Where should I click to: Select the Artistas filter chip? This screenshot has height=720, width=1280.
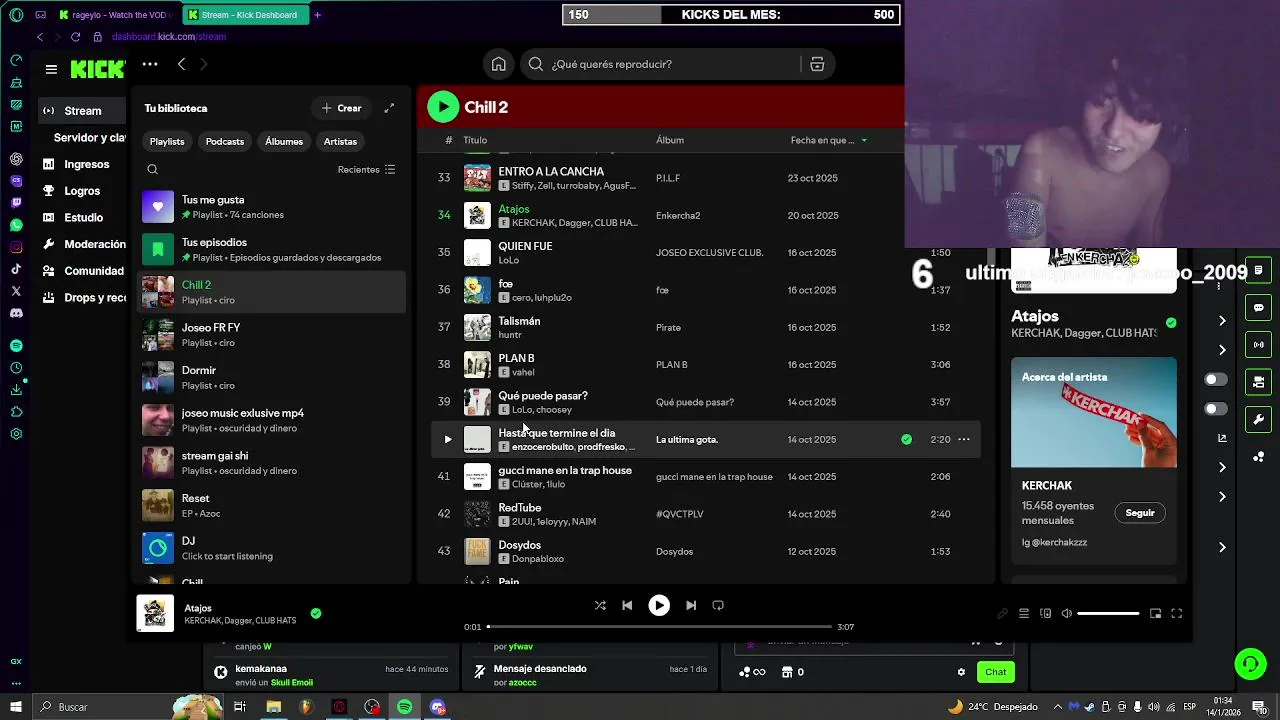340,141
